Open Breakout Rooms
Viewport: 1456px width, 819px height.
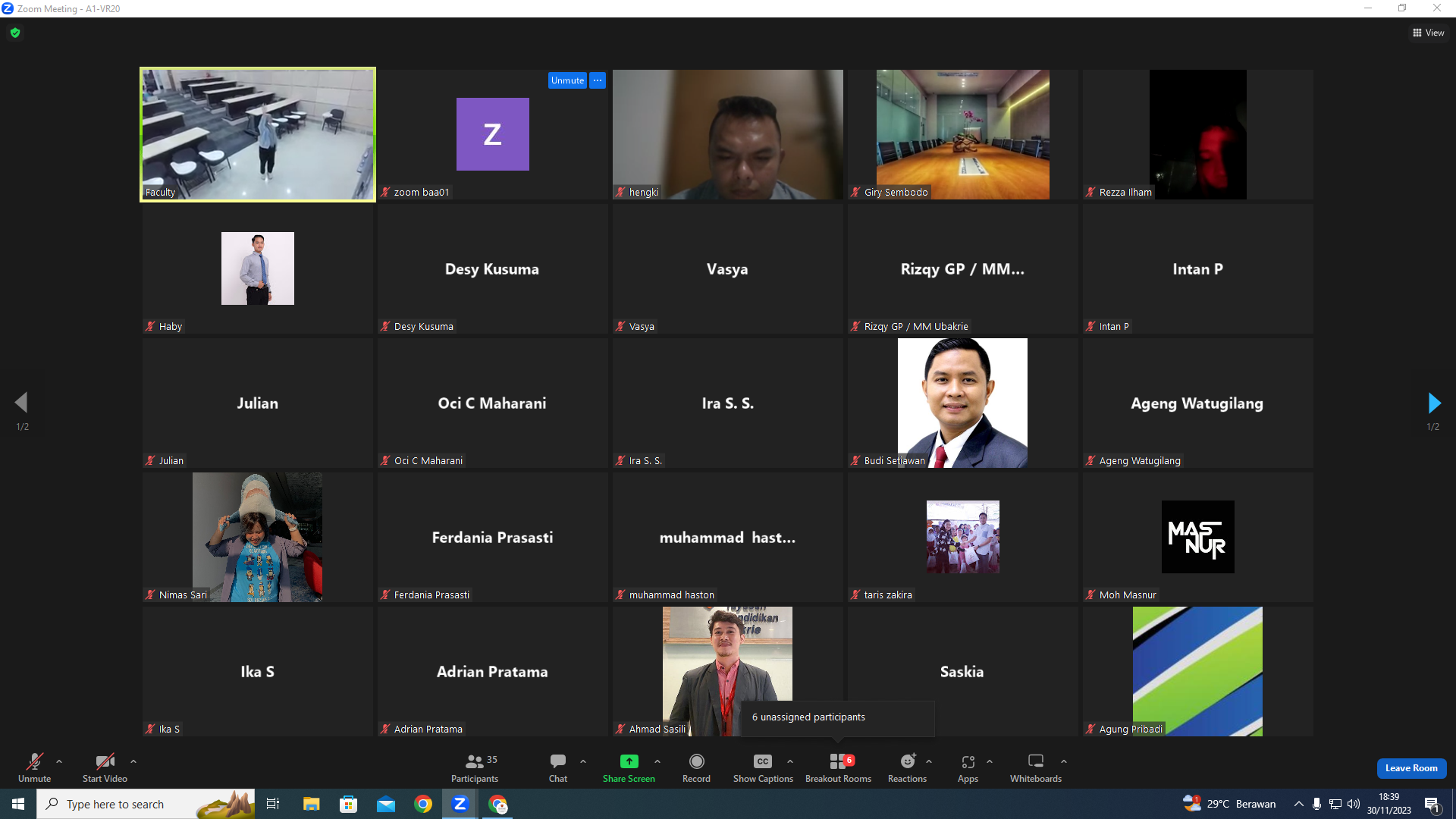[838, 767]
